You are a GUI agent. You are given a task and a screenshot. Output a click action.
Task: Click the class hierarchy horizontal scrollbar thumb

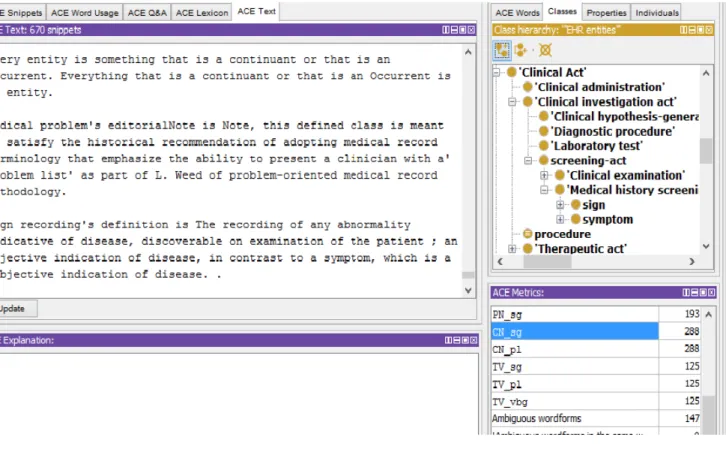click(x=547, y=262)
